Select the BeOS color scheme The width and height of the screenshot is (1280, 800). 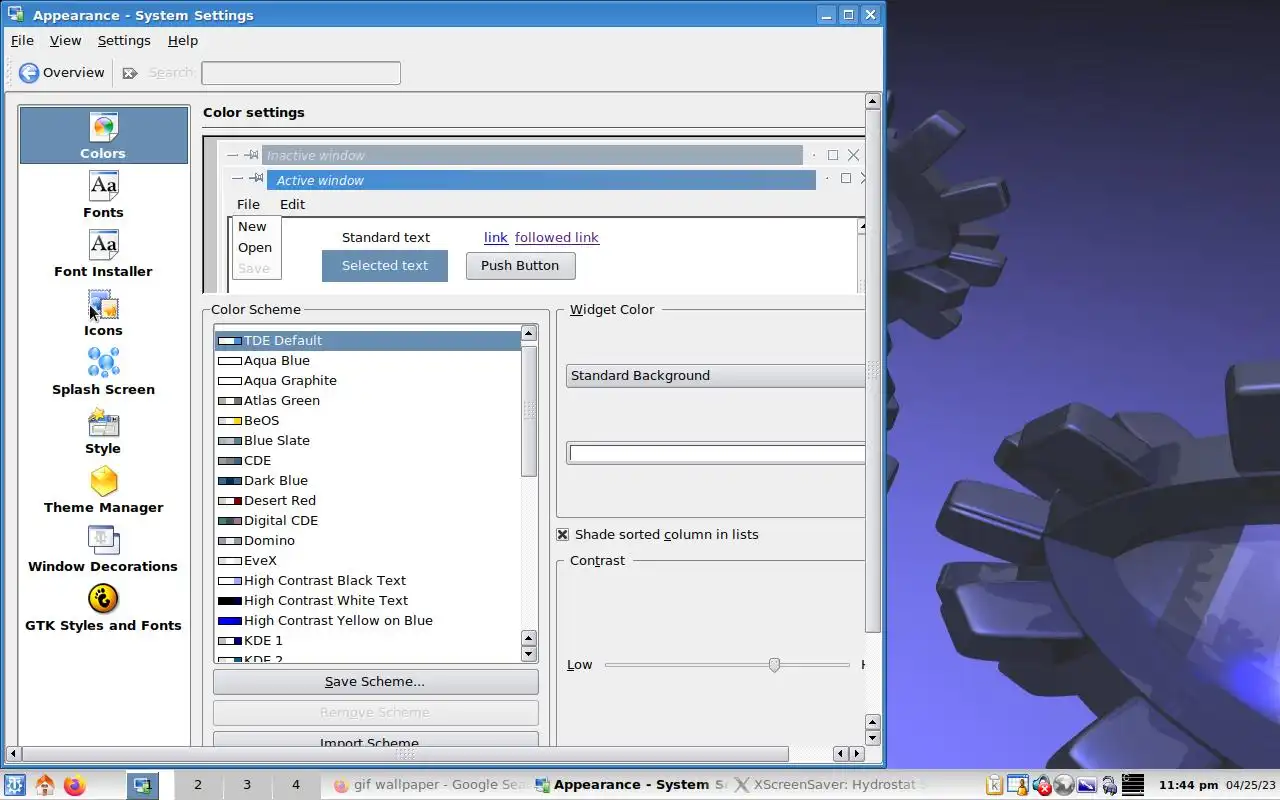tap(367, 421)
